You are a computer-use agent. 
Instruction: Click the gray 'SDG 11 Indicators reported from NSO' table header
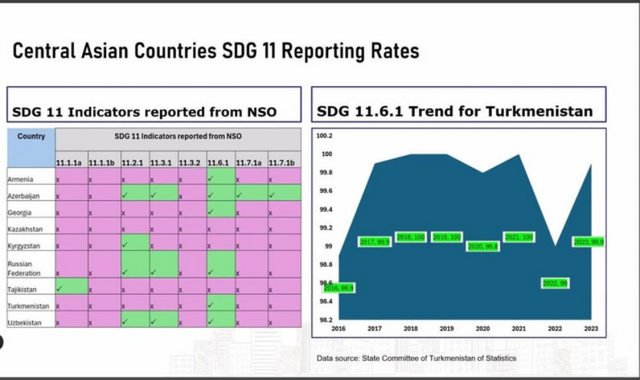pyautogui.click(x=178, y=139)
